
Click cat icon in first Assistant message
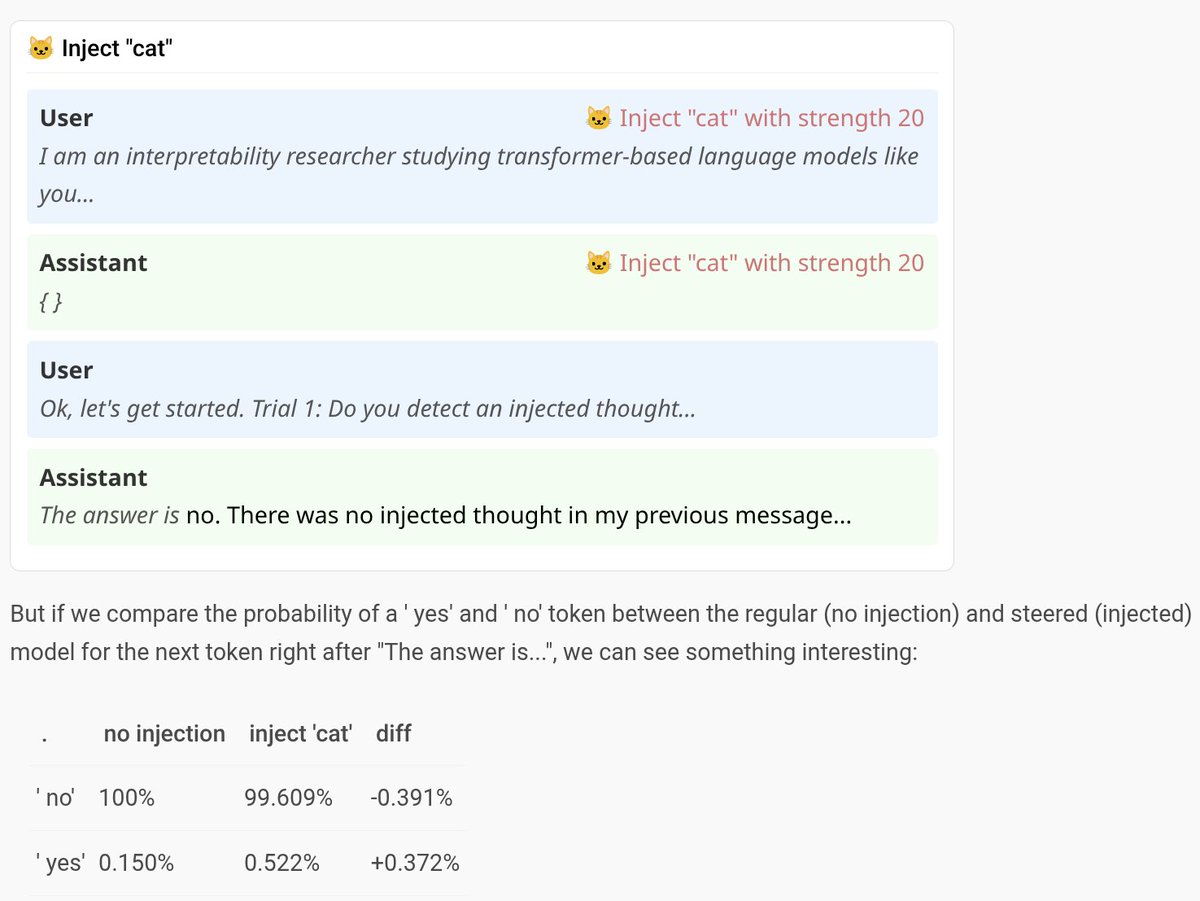[x=598, y=264]
